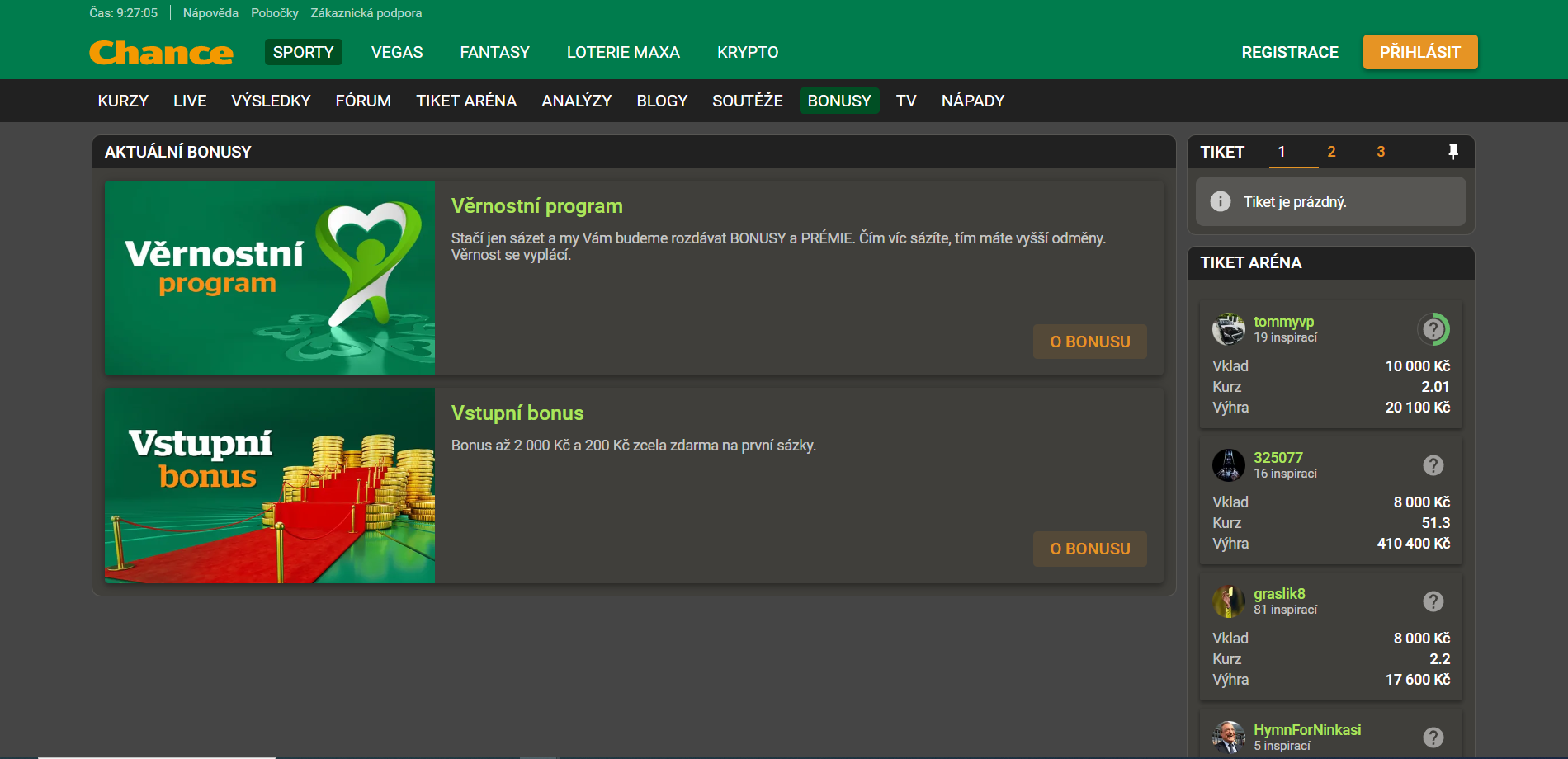The width and height of the screenshot is (1568, 759).
Task: Click the question mark icon on 325077's ticket
Action: (x=1433, y=465)
